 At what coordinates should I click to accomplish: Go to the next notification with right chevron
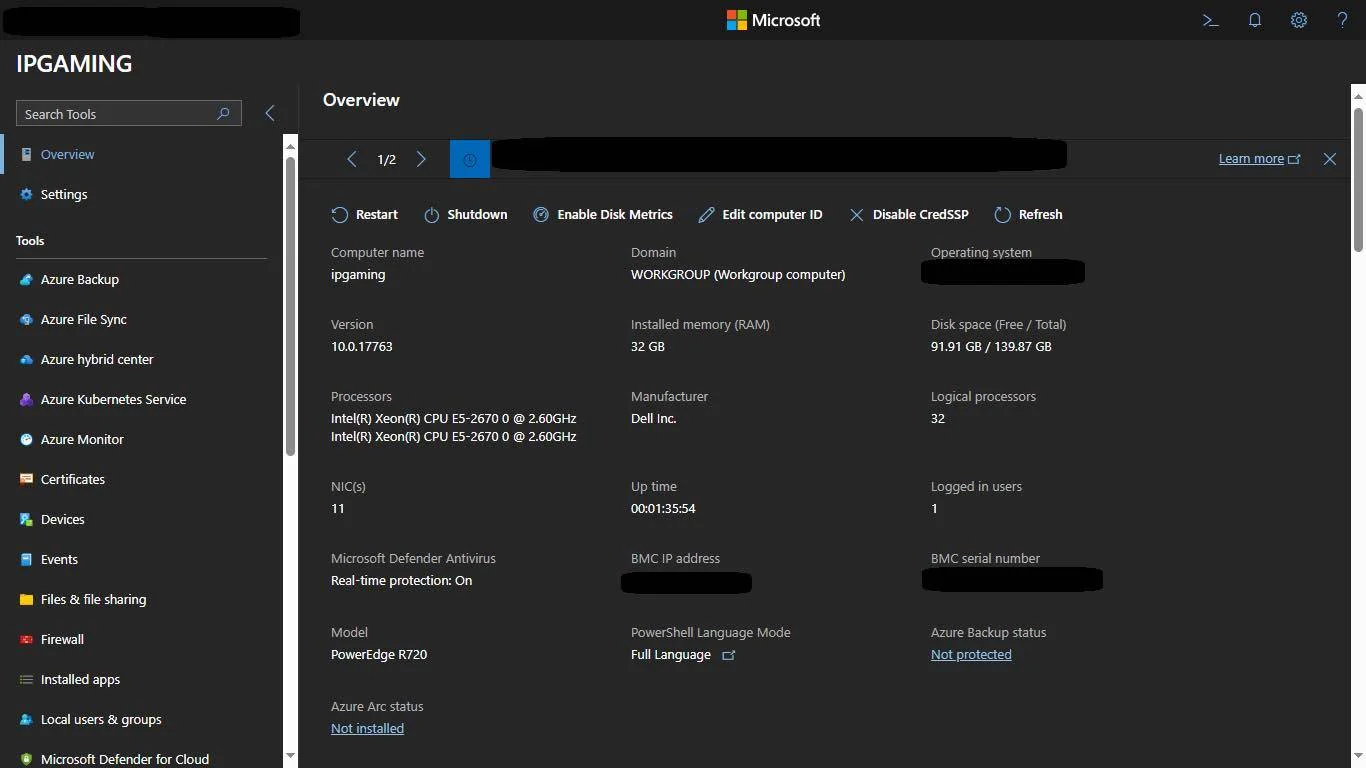421,159
